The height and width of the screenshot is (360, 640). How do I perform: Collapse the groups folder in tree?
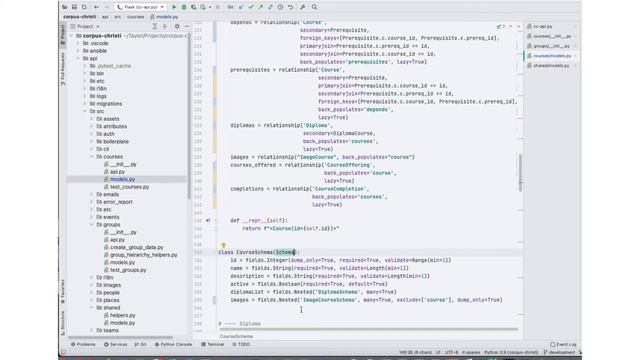tap(92, 224)
